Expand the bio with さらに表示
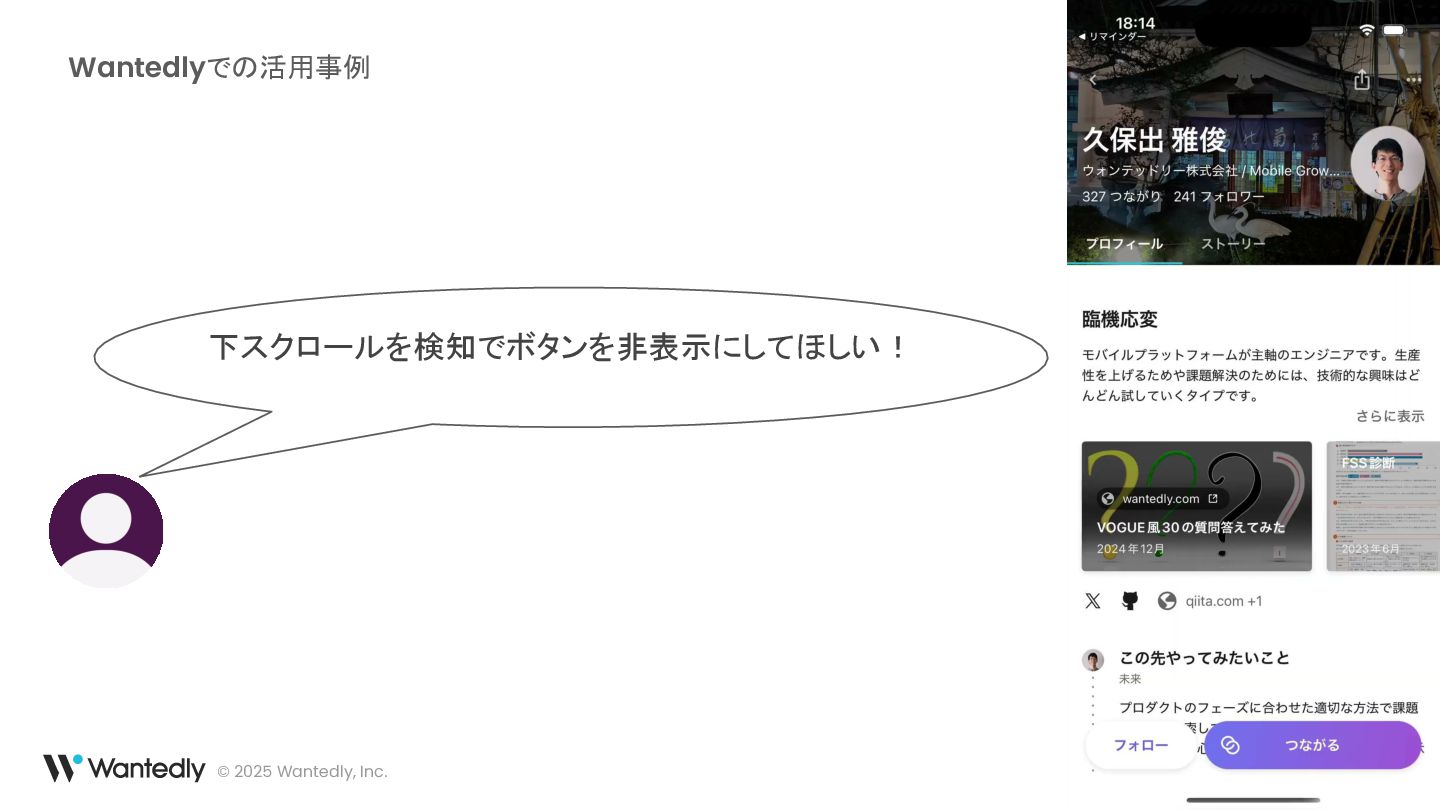Viewport: 1440px width, 810px height. 1390,416
